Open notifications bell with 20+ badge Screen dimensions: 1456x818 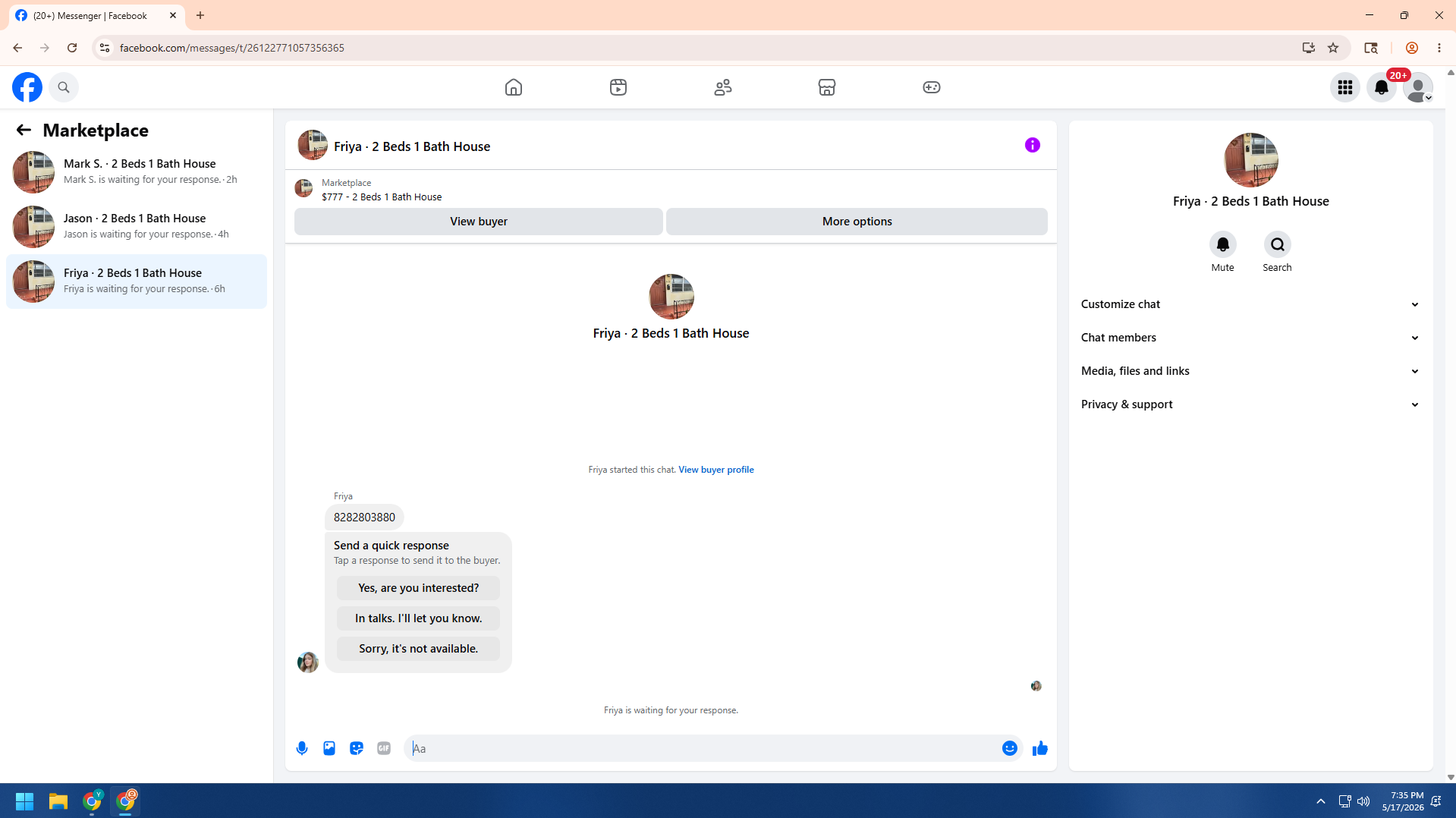click(x=1382, y=87)
